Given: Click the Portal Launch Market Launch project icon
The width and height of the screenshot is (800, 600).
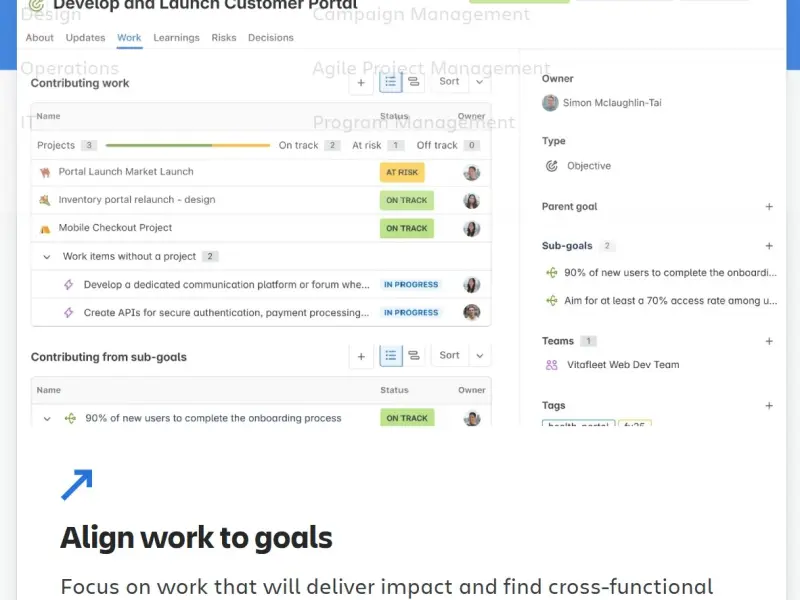Looking at the screenshot, I should click(45, 172).
